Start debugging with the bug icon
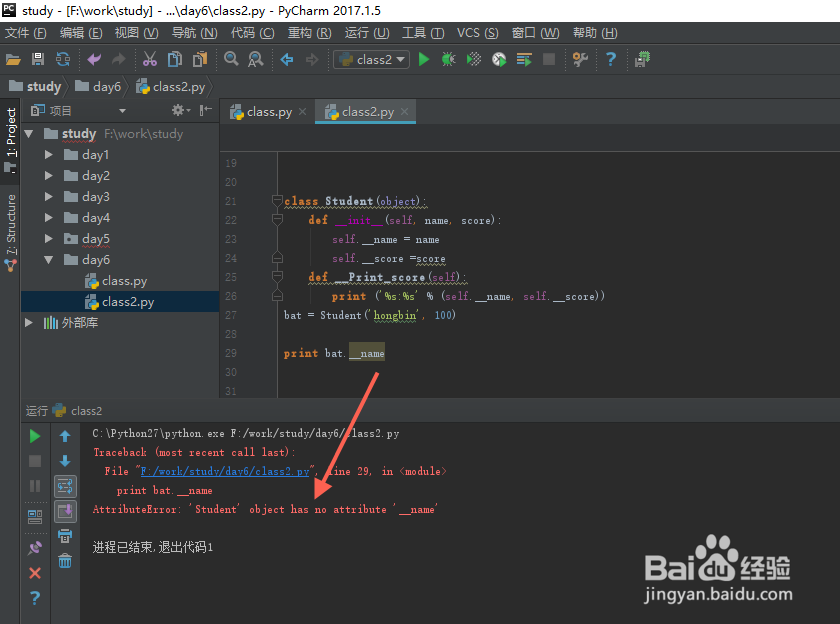Image resolution: width=840 pixels, height=624 pixels. click(x=448, y=59)
